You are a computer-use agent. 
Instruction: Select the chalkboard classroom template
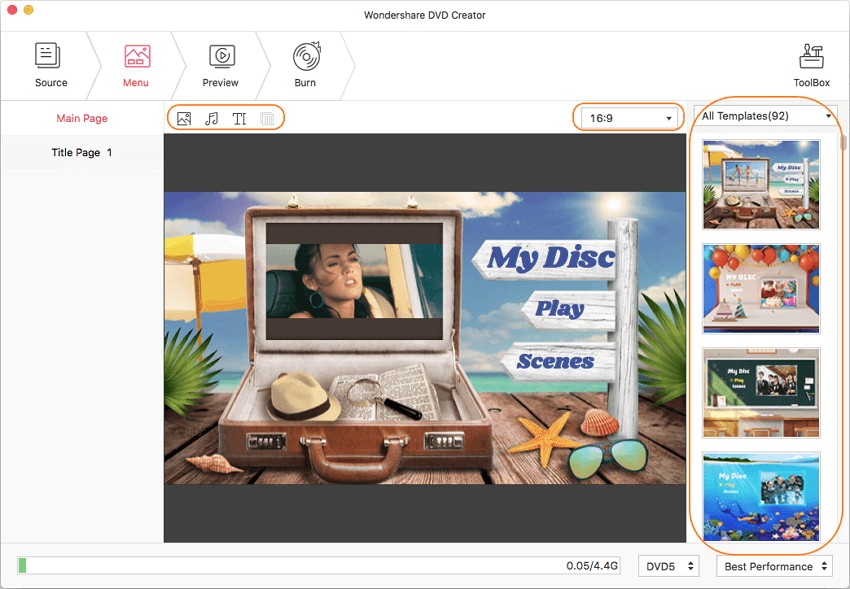761,392
